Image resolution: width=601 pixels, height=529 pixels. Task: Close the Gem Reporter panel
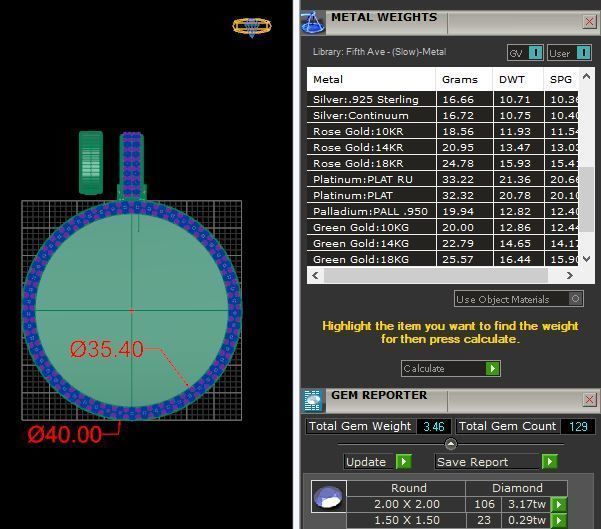(x=589, y=400)
